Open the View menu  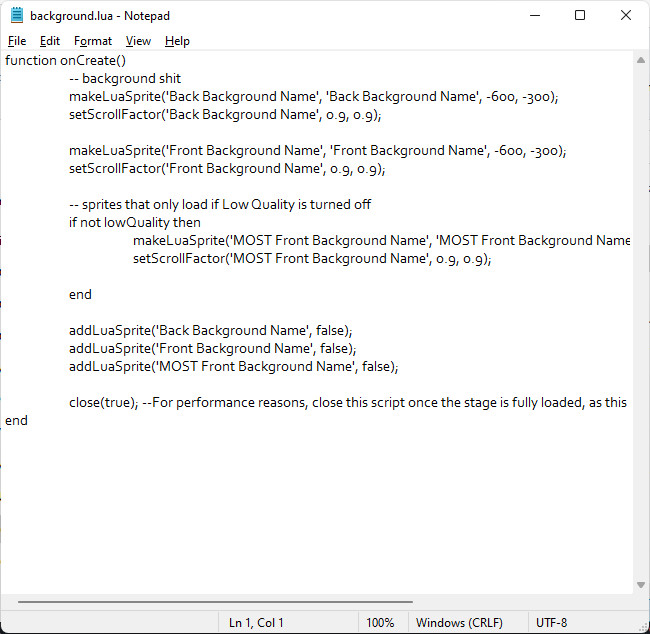click(x=138, y=41)
